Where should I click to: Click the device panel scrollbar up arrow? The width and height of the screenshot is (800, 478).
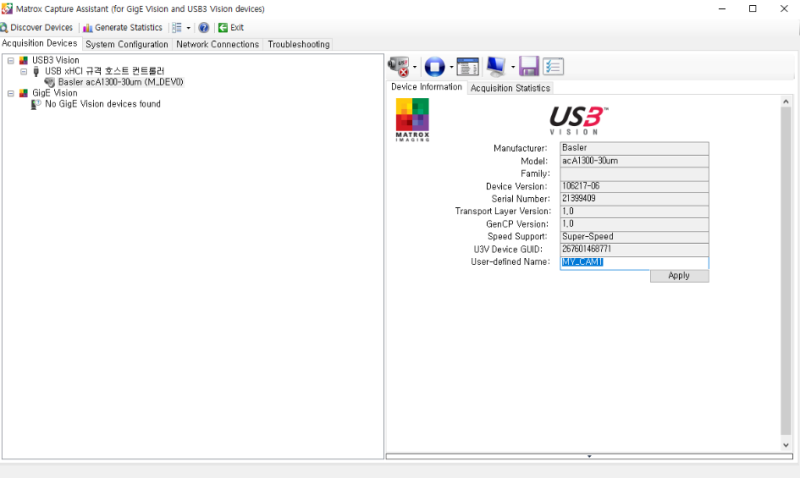tap(786, 102)
